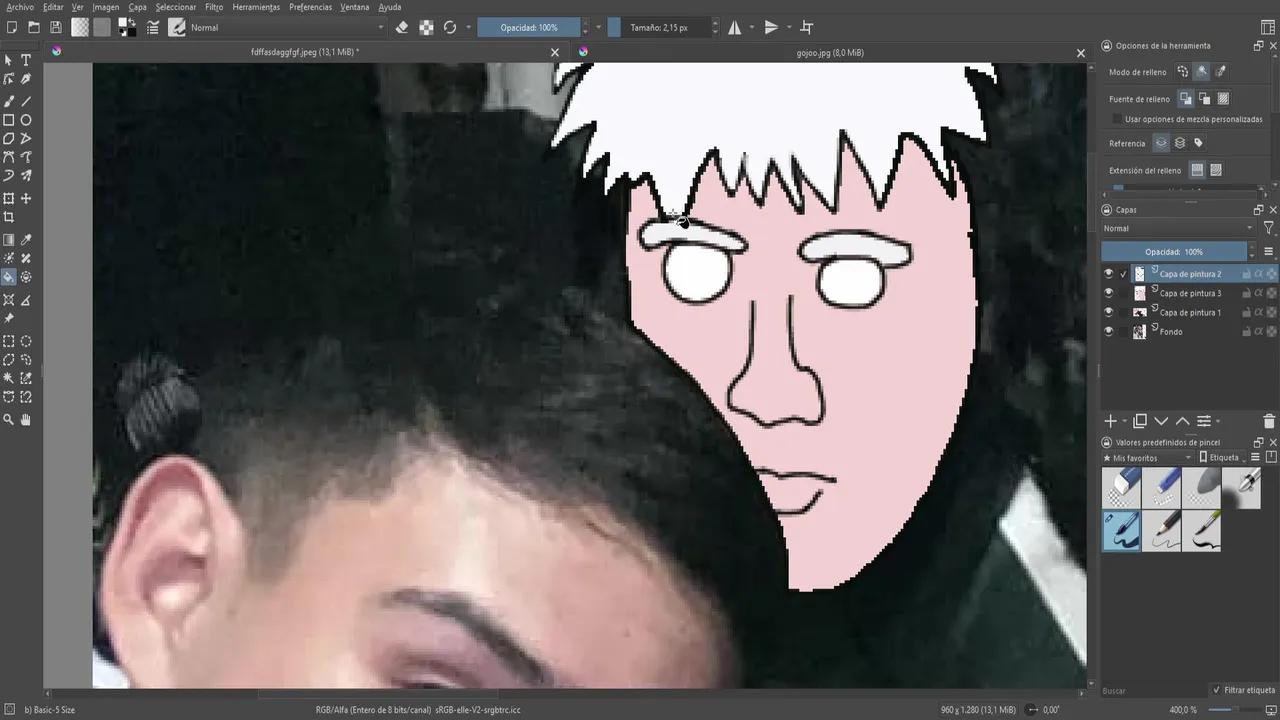This screenshot has width=1280, height=720.
Task: Toggle vertical mirror tool
Action: pyautogui.click(x=771, y=28)
